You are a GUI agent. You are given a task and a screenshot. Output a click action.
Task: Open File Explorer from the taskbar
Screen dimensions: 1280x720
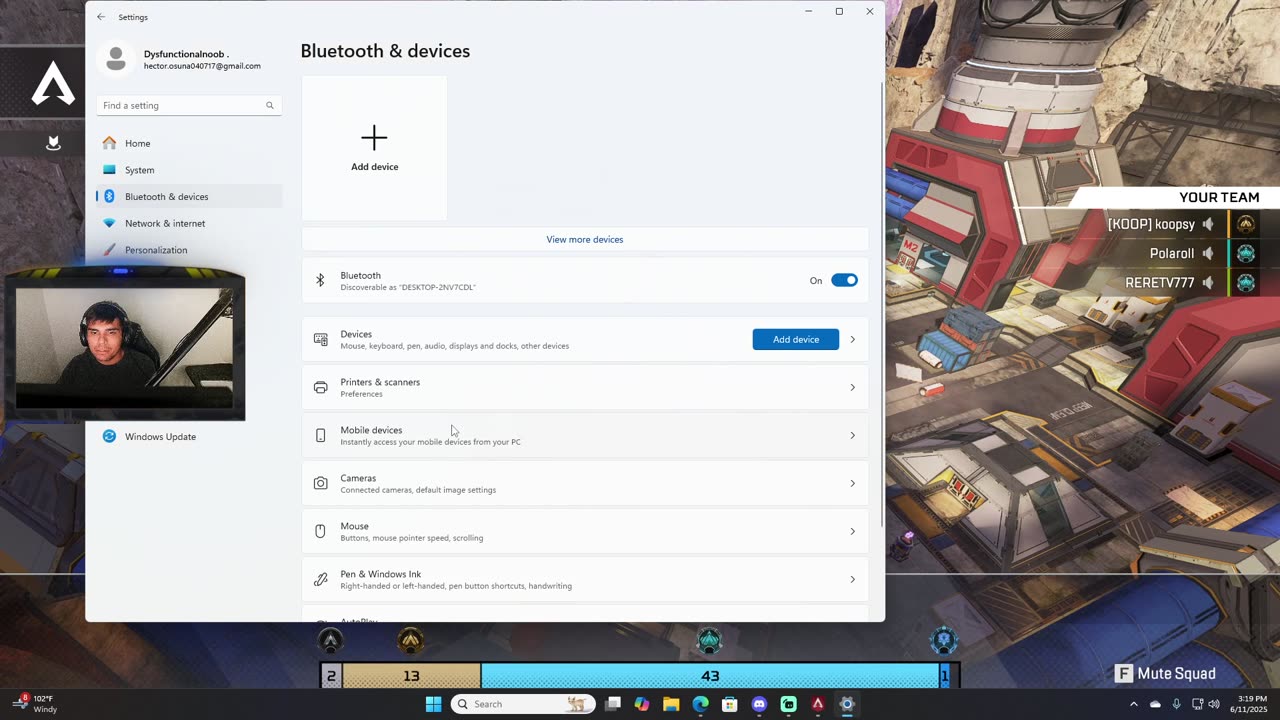pyautogui.click(x=671, y=704)
